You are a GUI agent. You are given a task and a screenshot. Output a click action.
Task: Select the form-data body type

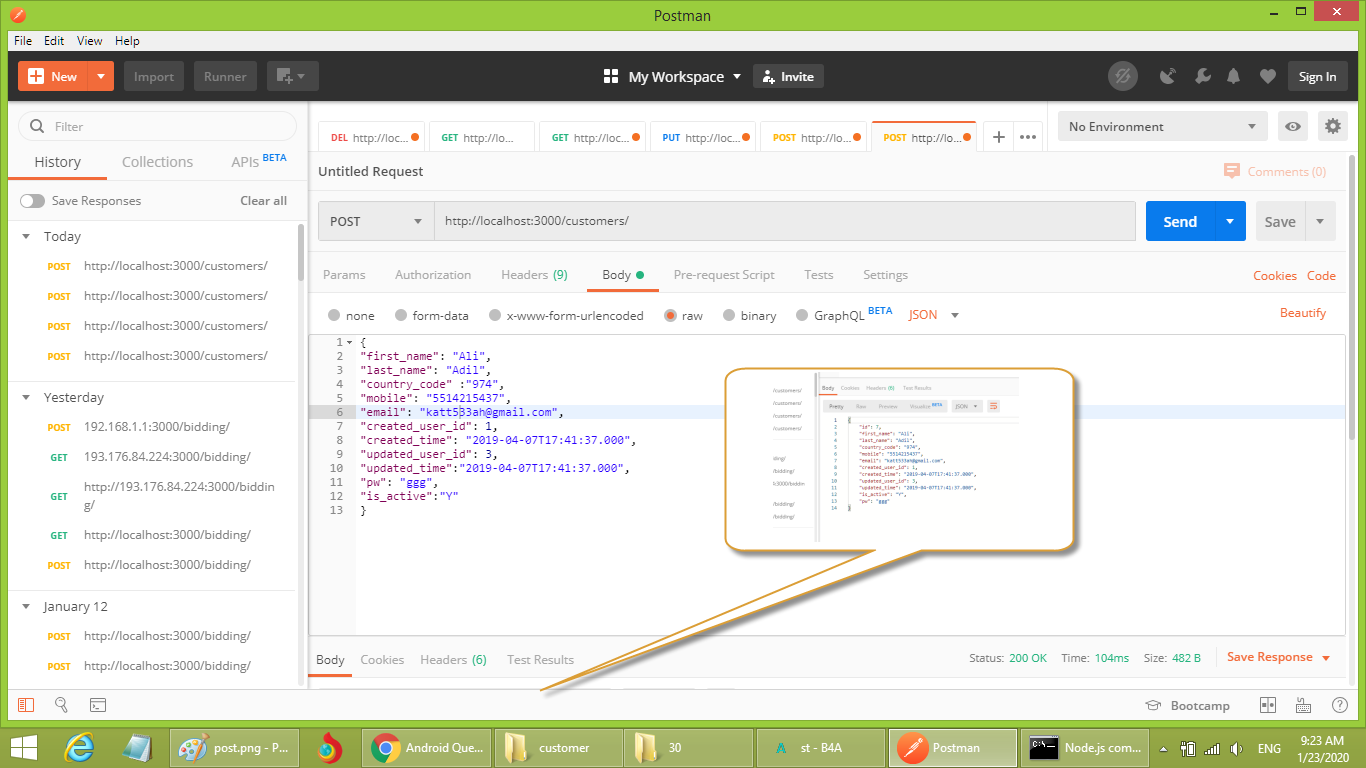(x=401, y=315)
